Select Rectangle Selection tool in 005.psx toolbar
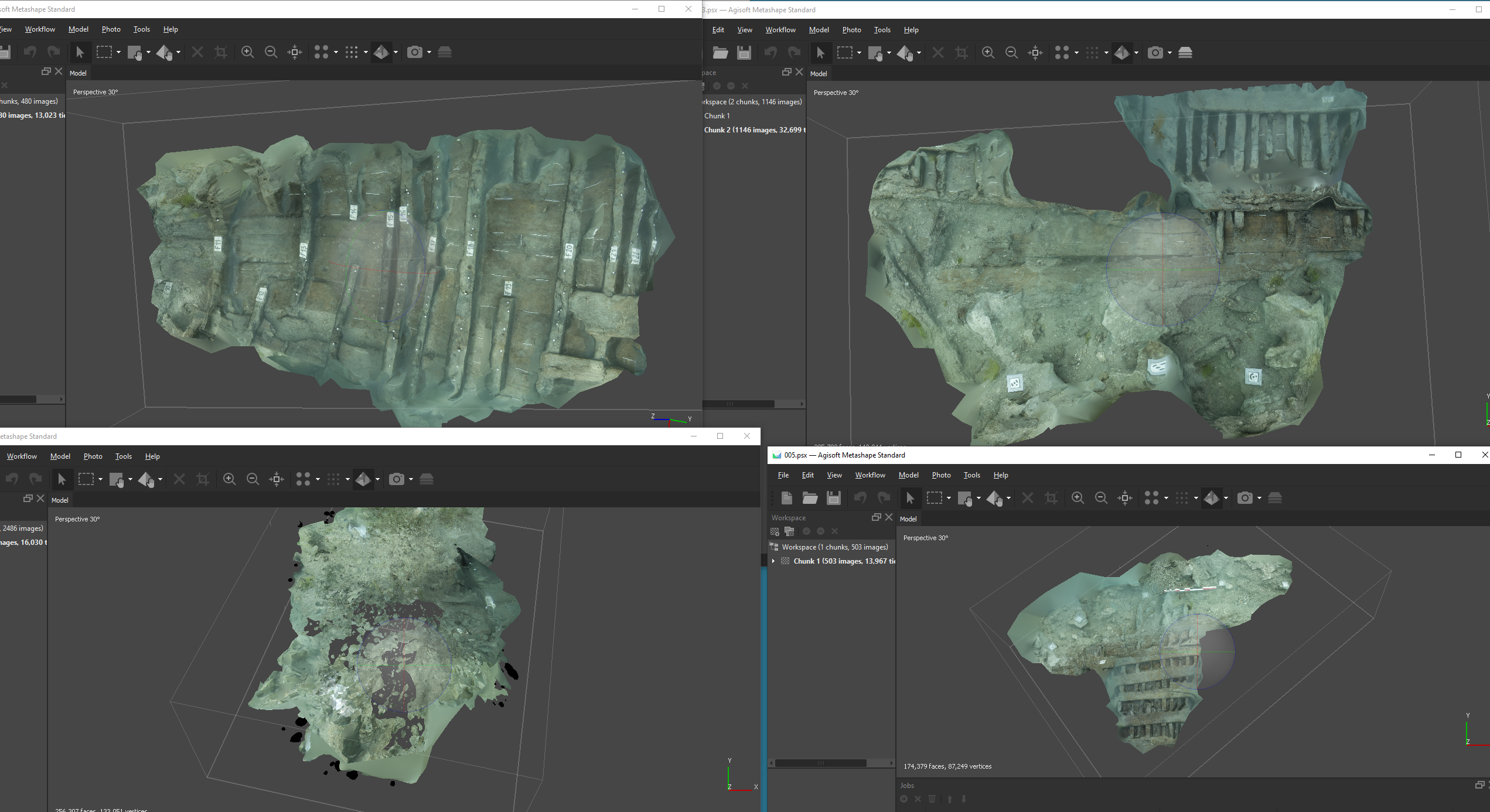The height and width of the screenshot is (812, 1490). pos(934,498)
